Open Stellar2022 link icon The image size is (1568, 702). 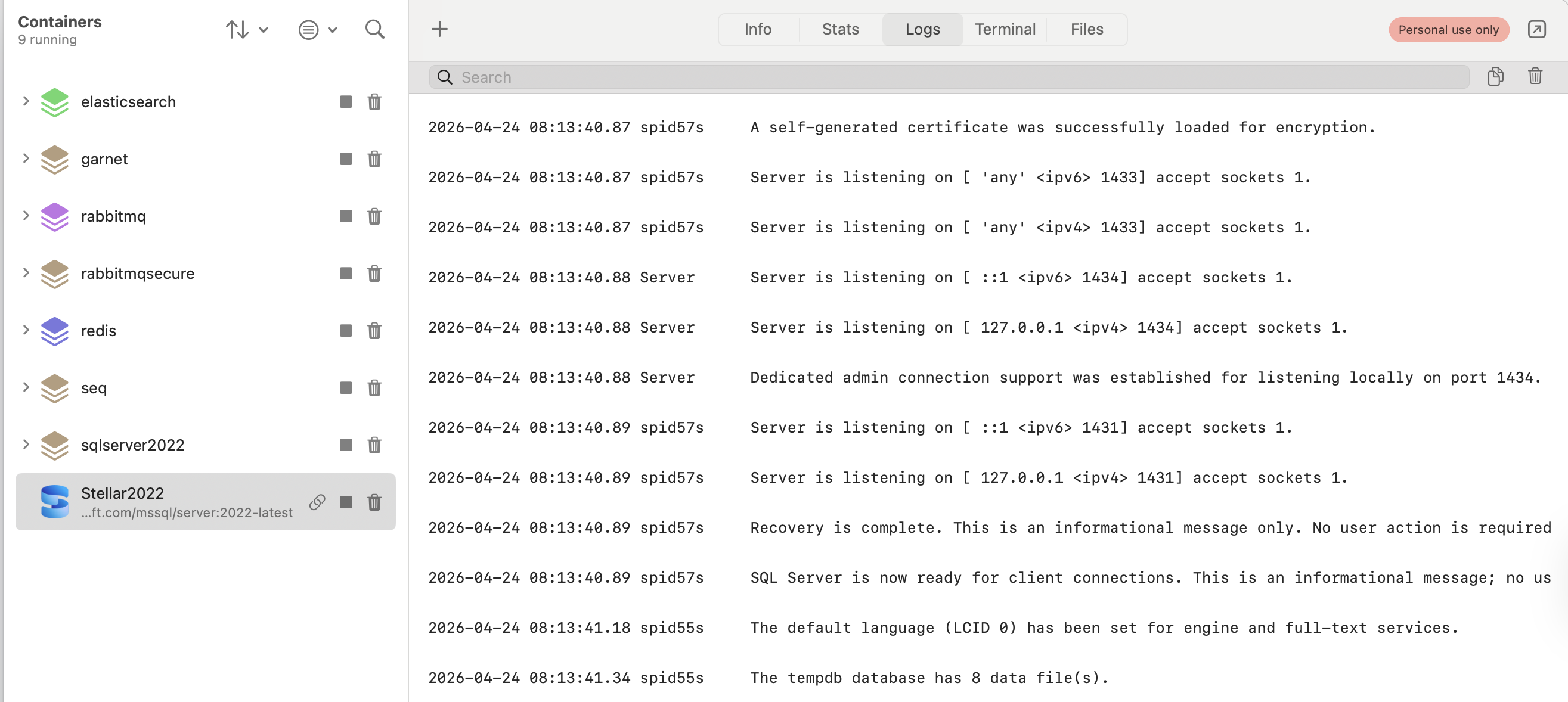click(317, 502)
